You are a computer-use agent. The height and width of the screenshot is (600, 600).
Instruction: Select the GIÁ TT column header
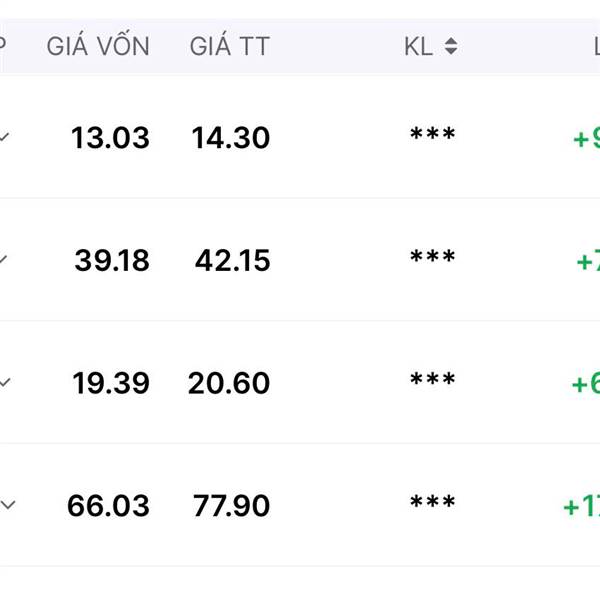click(x=229, y=46)
